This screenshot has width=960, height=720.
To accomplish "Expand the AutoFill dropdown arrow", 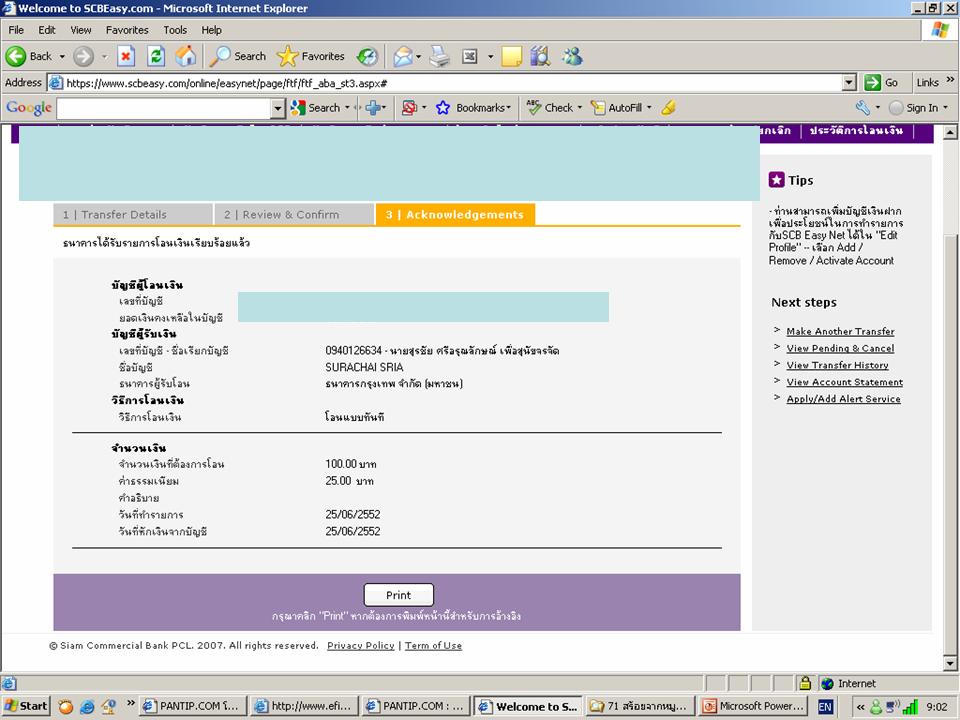I will [x=649, y=108].
